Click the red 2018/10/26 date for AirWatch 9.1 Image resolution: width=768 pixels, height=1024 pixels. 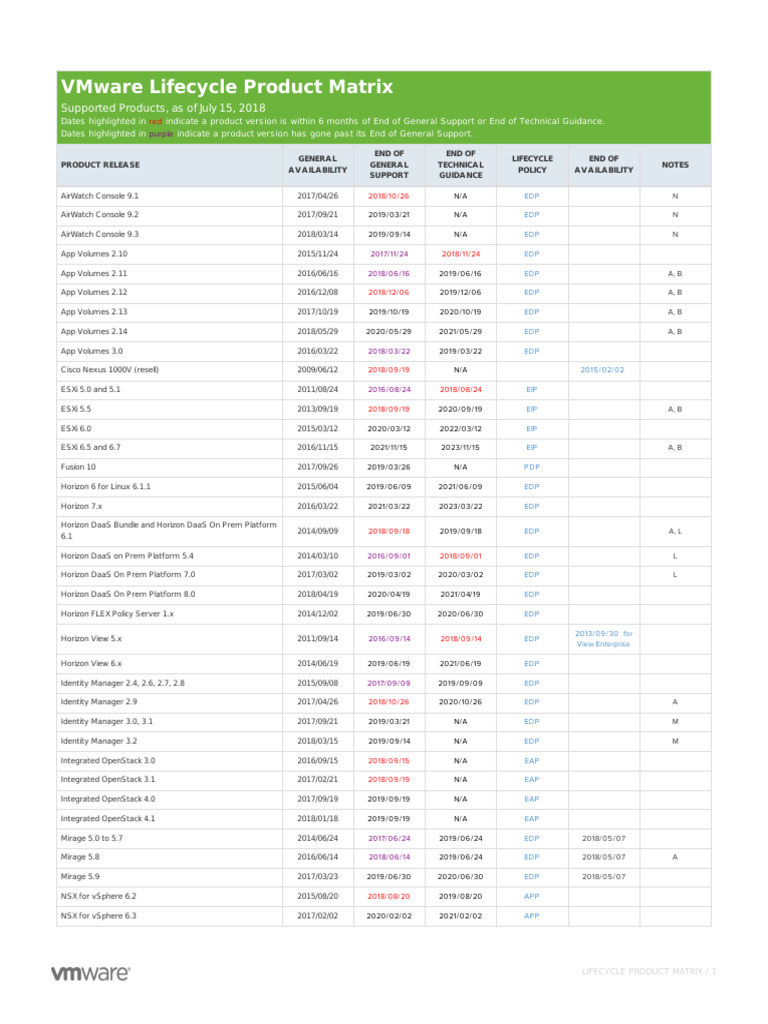tap(389, 196)
